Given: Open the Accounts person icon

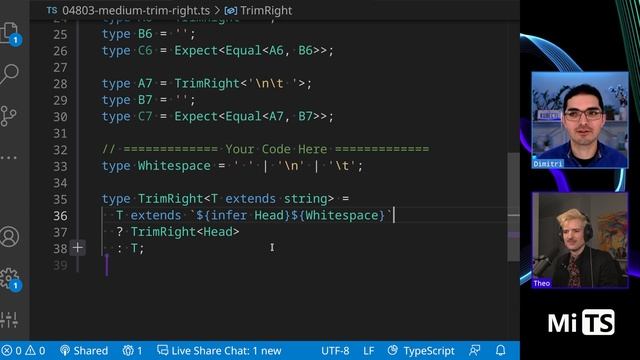Looking at the screenshot, I should pos(10,237).
